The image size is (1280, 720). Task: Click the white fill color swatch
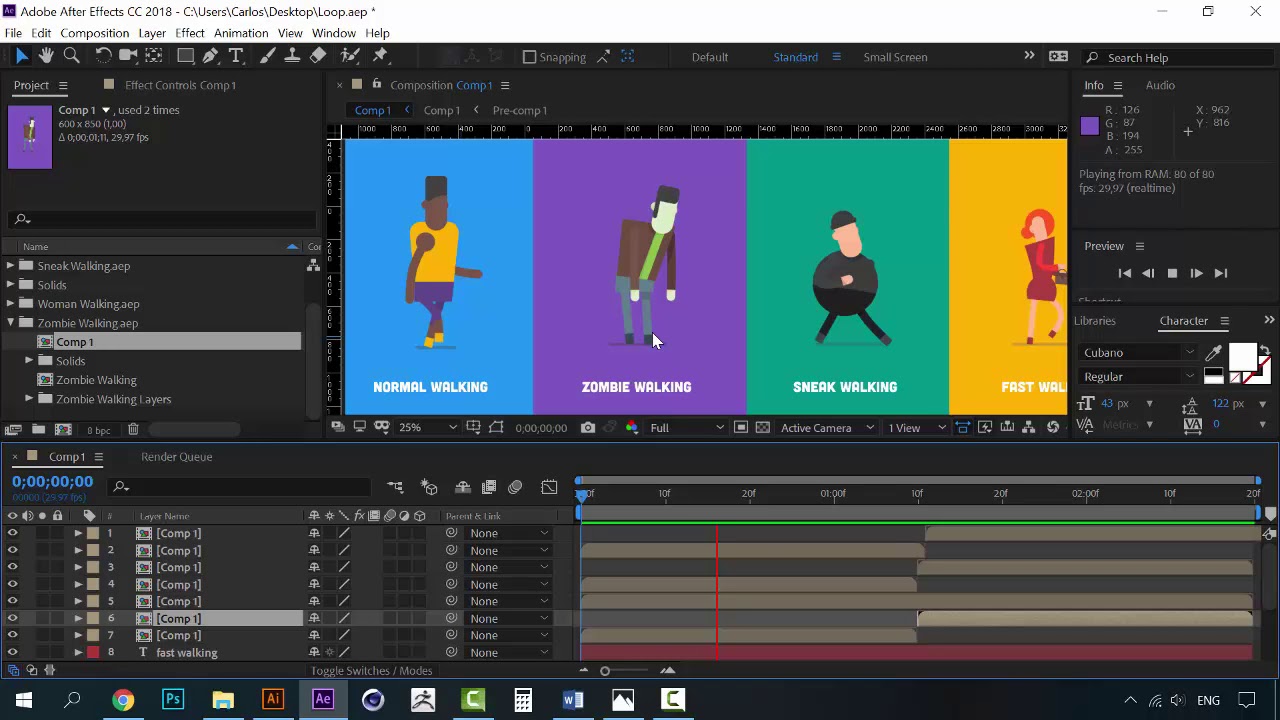click(x=1242, y=357)
